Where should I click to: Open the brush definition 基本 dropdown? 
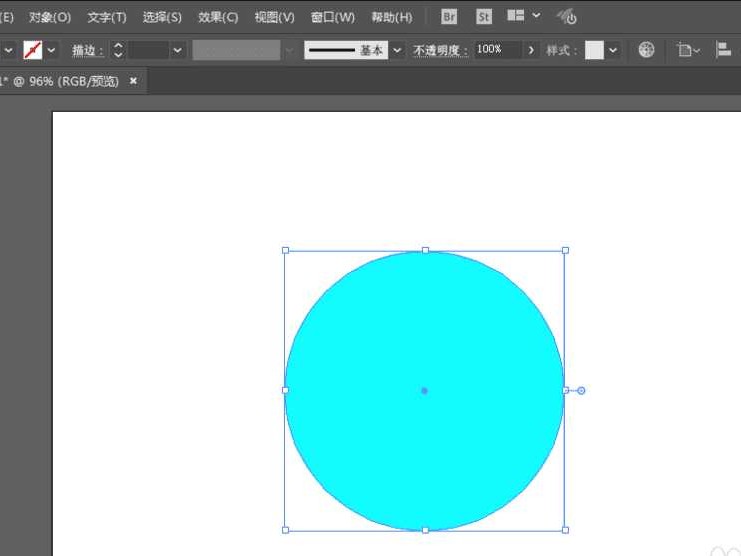point(397,50)
